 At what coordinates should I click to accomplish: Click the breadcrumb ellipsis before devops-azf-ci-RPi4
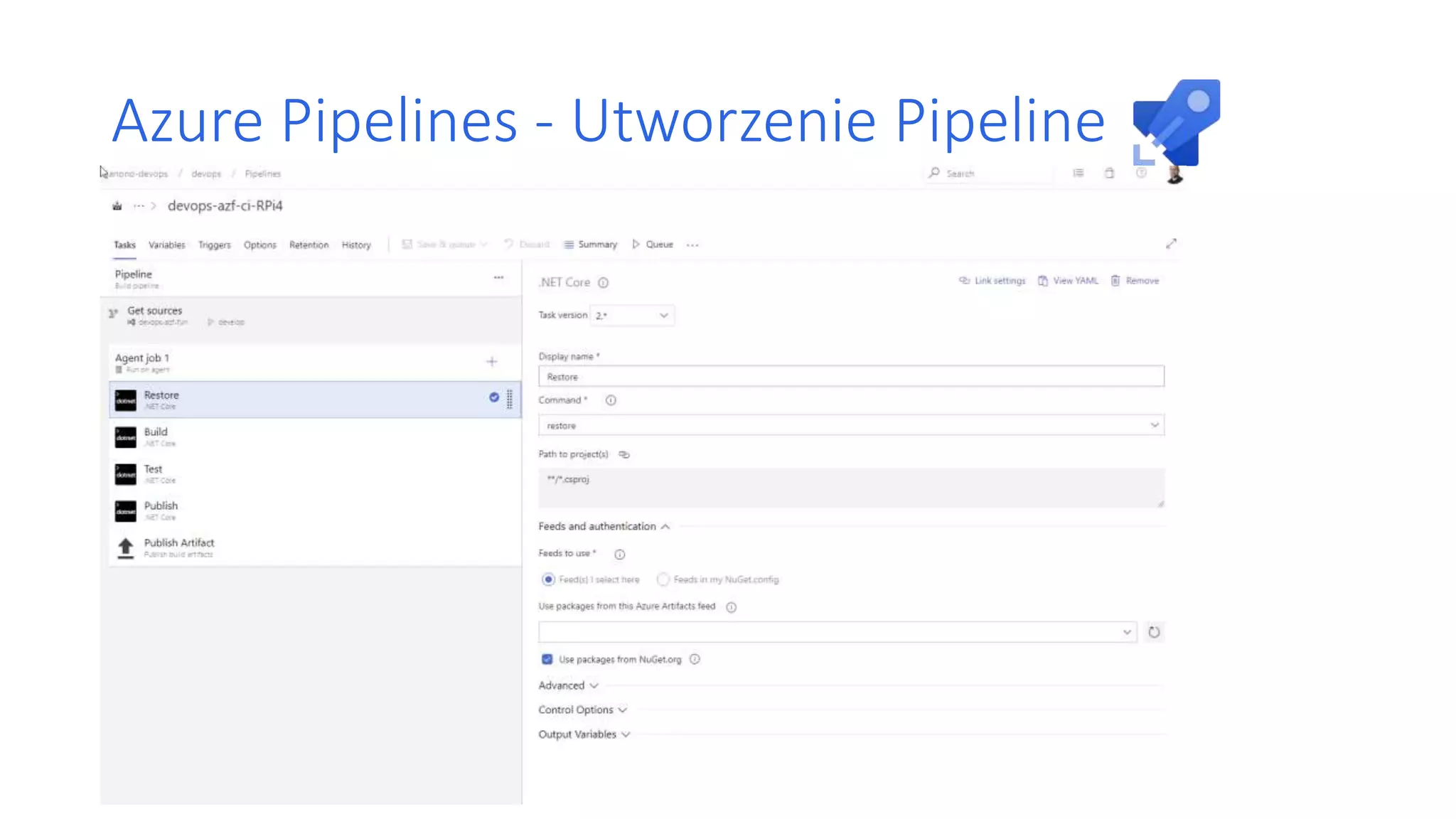[x=139, y=206]
